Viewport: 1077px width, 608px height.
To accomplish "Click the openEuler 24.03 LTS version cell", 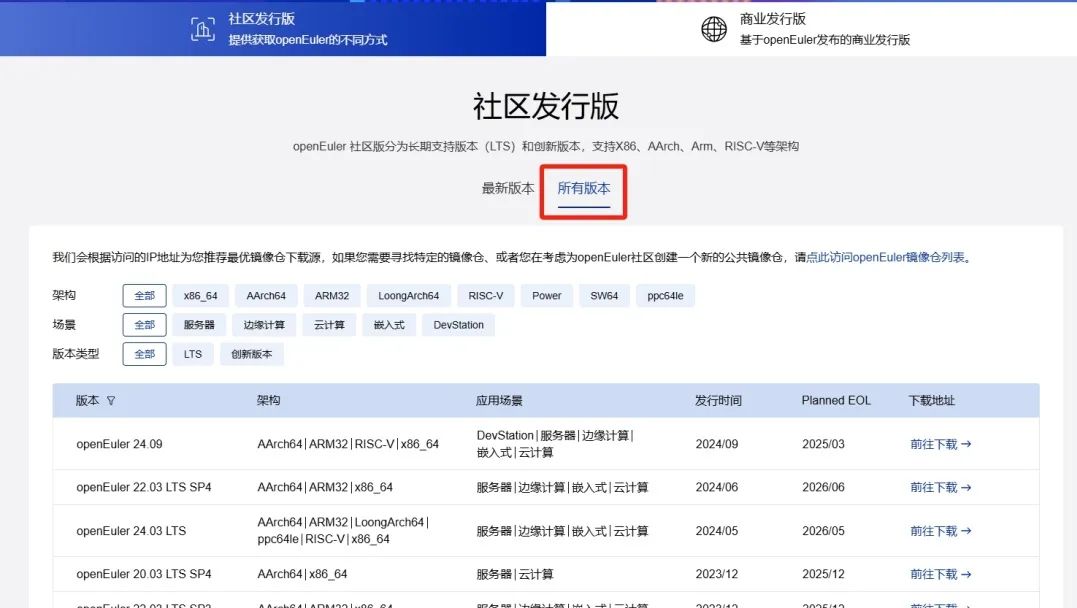I will pyautogui.click(x=131, y=530).
